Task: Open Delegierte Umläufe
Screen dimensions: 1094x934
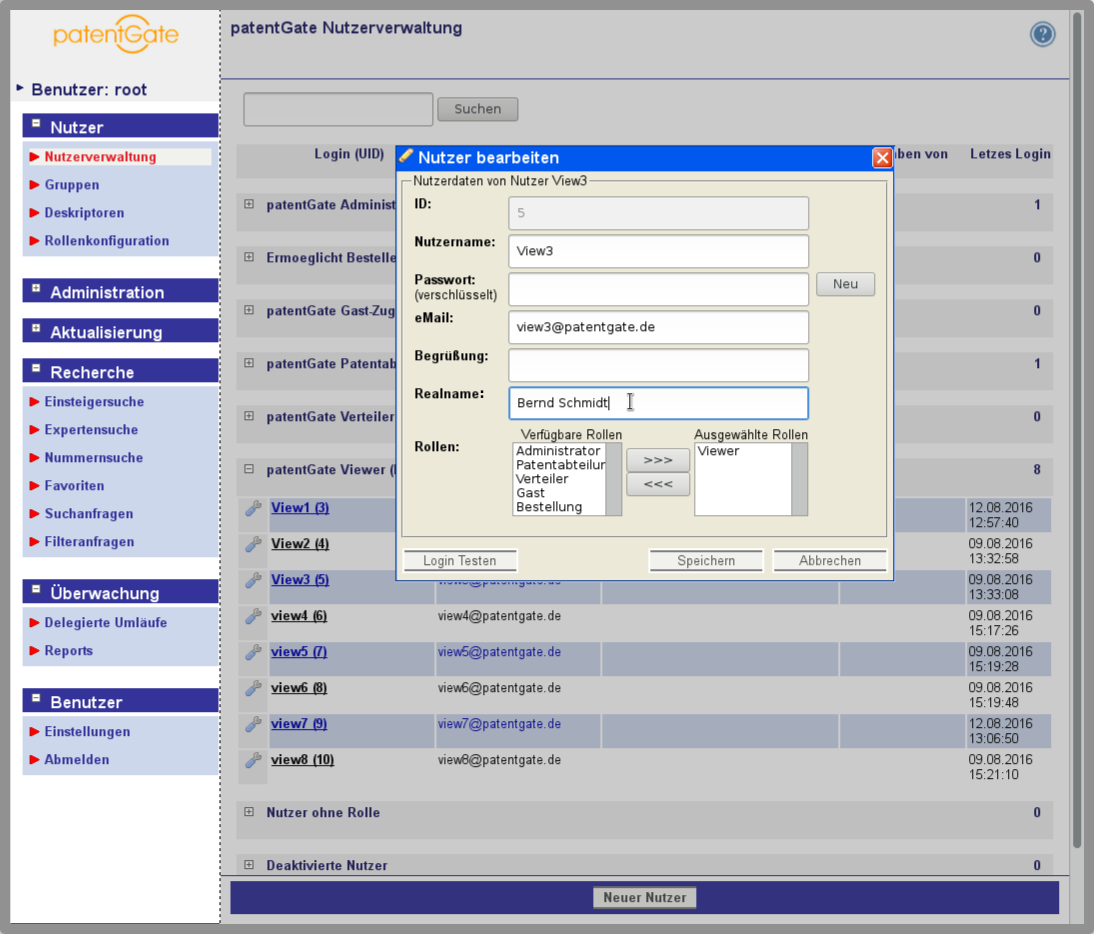Action: click(106, 622)
